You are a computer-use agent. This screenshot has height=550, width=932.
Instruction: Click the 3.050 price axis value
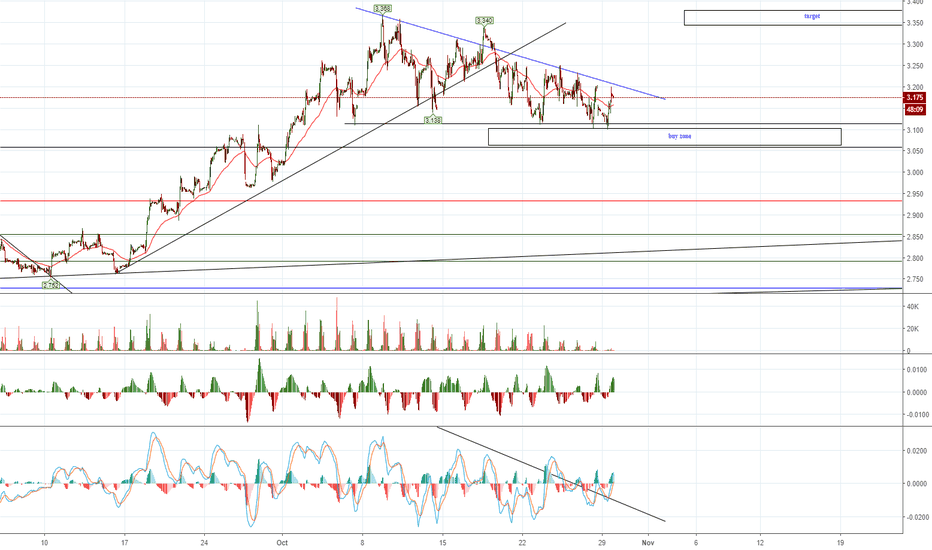click(914, 152)
